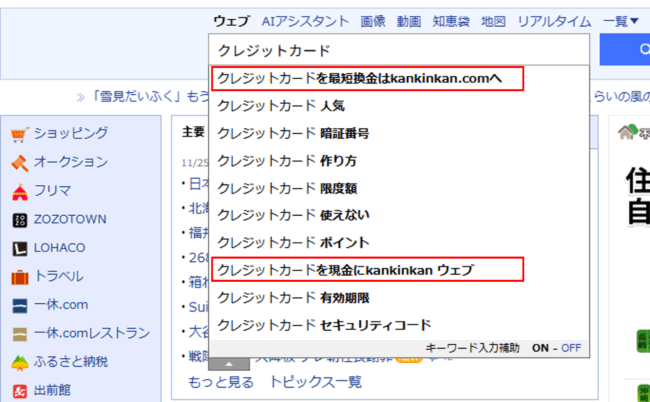Open the 出前館 link
The width and height of the screenshot is (650, 402).
[52, 390]
